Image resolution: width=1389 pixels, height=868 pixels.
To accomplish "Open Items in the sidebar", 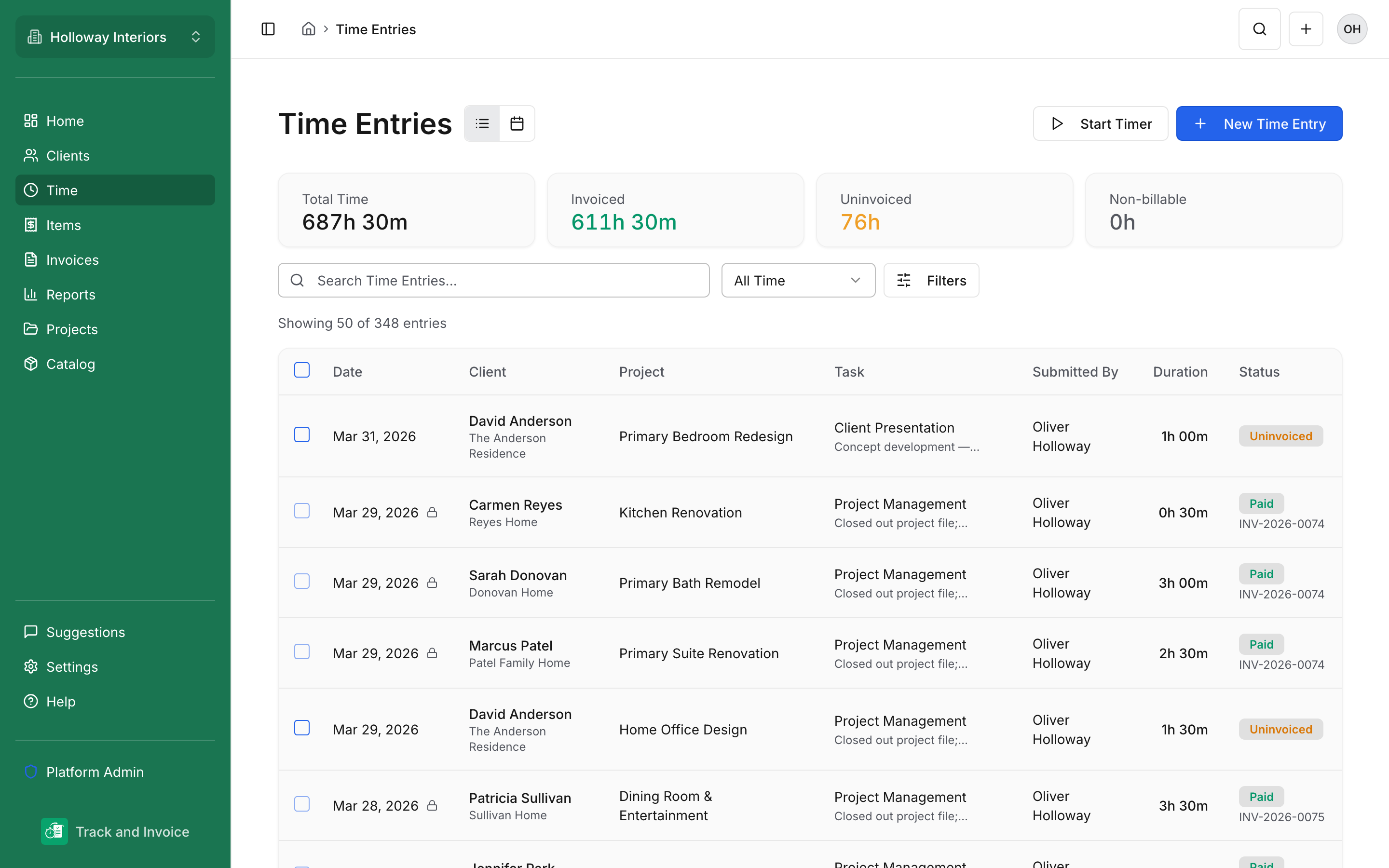I will [115, 225].
